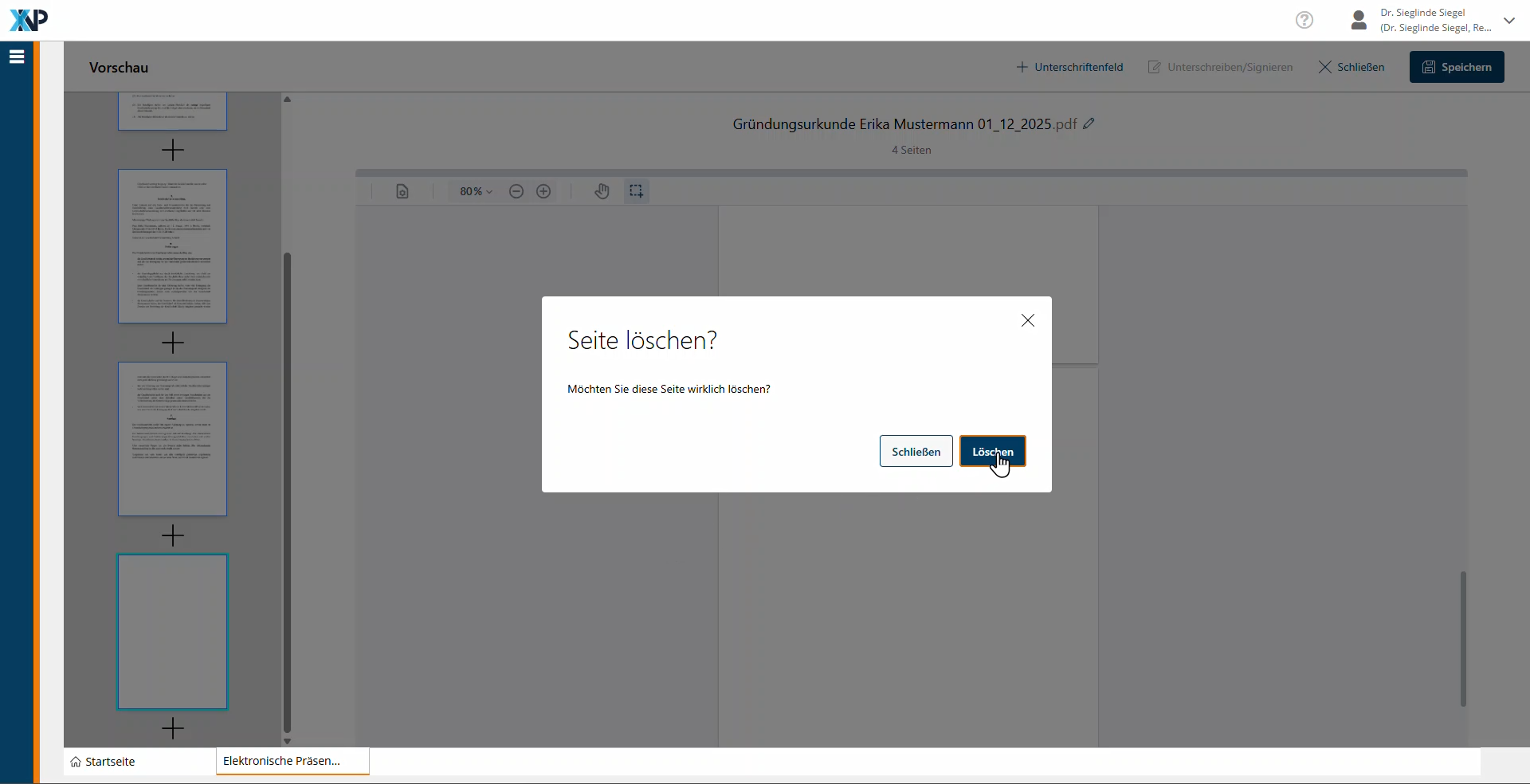Open the hamburger menu in the sidebar
This screenshot has height=784, width=1530.
tap(17, 57)
